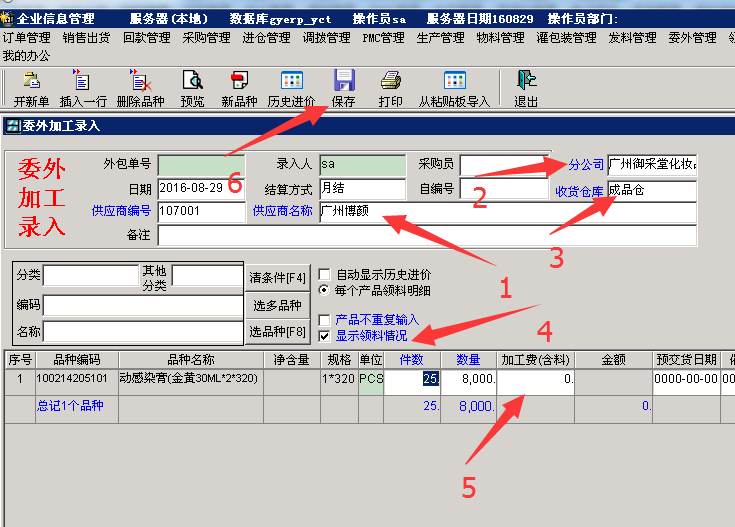The image size is (735, 527).
Task: Click the 退出 exit icon
Action: pyautogui.click(x=526, y=82)
